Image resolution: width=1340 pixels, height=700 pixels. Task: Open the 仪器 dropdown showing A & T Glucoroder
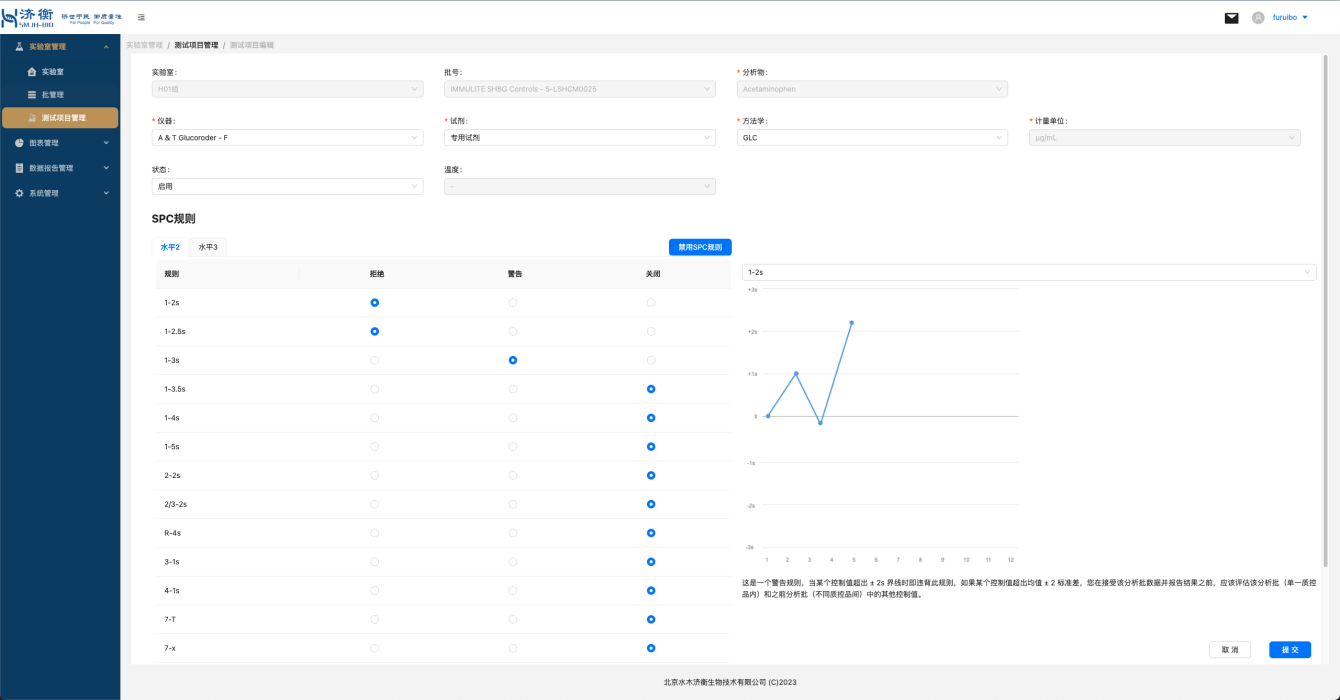click(x=286, y=138)
